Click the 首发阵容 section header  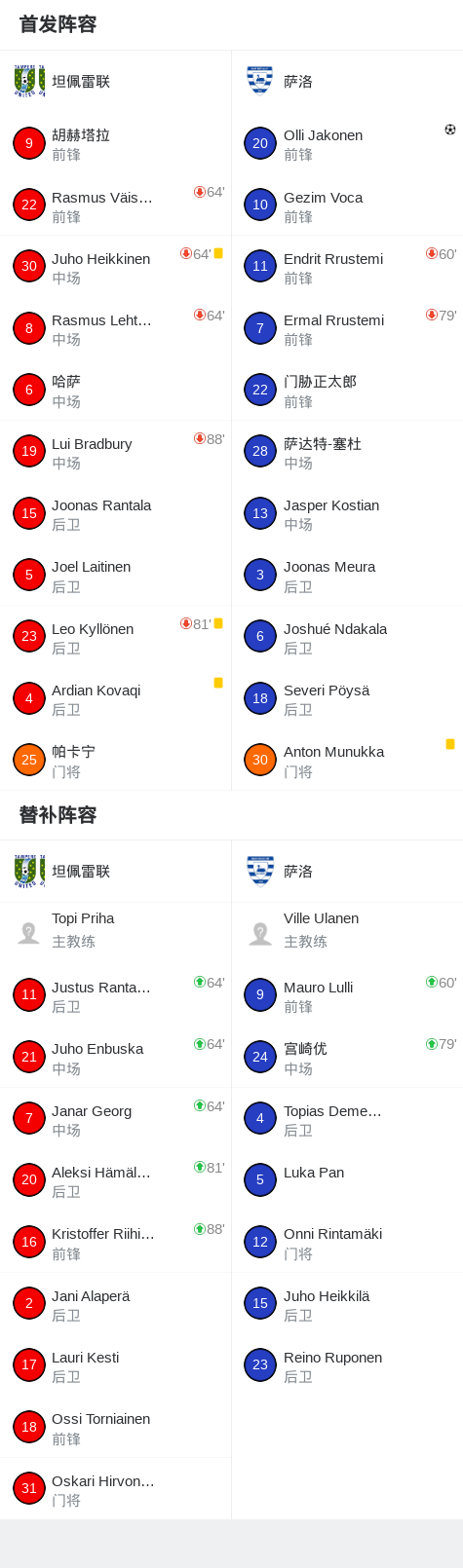click(x=58, y=24)
